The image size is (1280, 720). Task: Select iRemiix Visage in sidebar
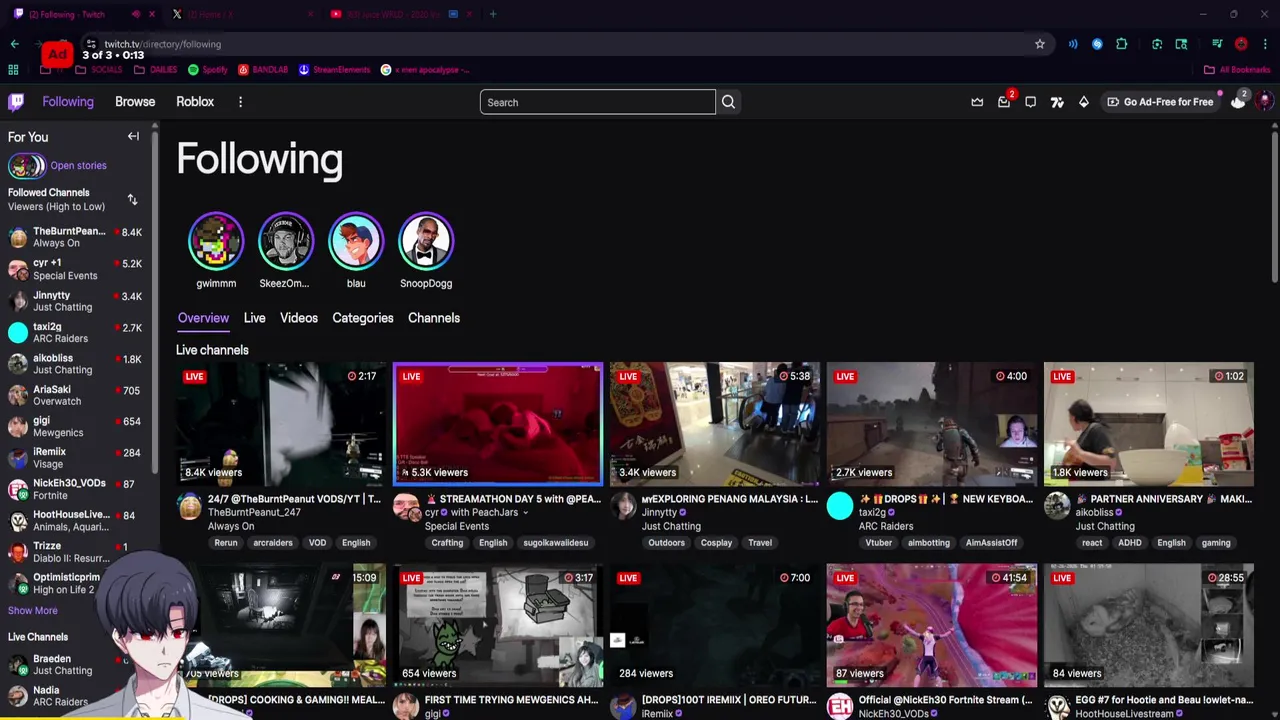pos(75,457)
